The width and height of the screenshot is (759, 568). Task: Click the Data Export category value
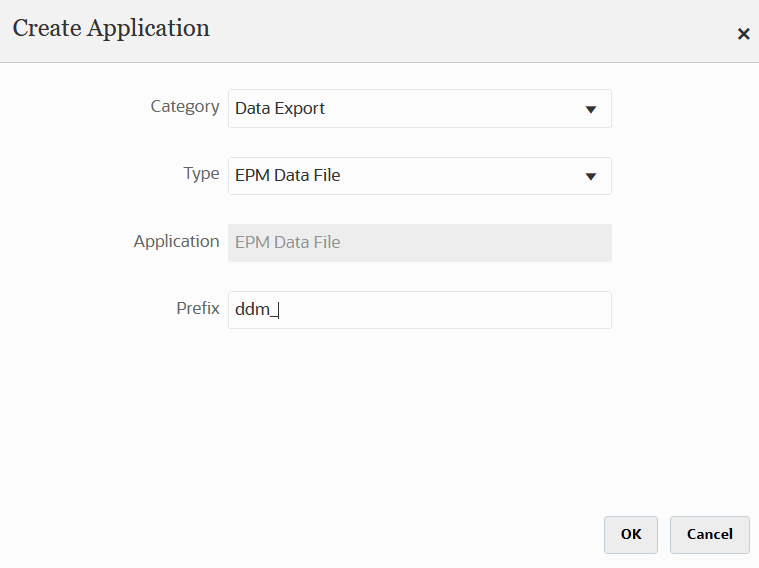click(280, 109)
